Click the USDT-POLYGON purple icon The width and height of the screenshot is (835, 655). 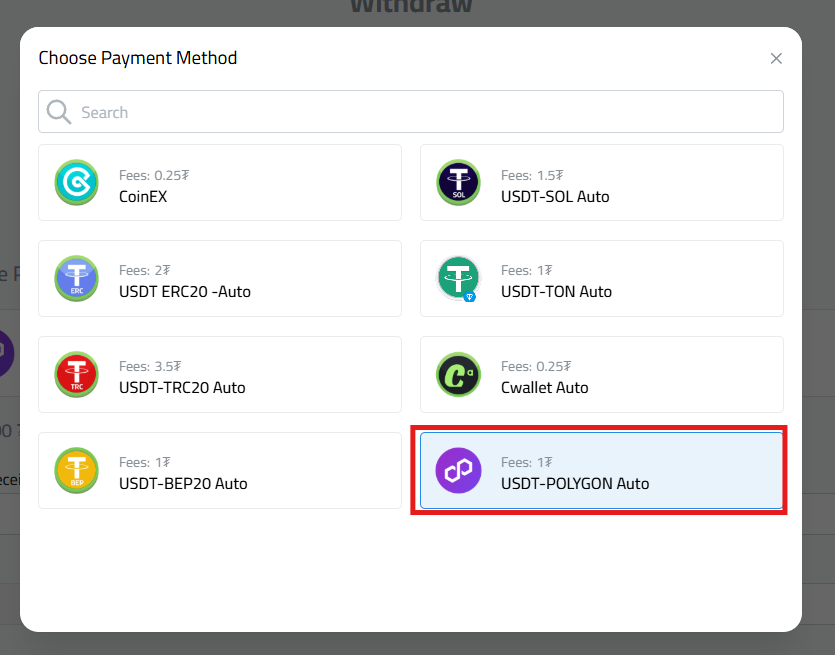pos(458,470)
